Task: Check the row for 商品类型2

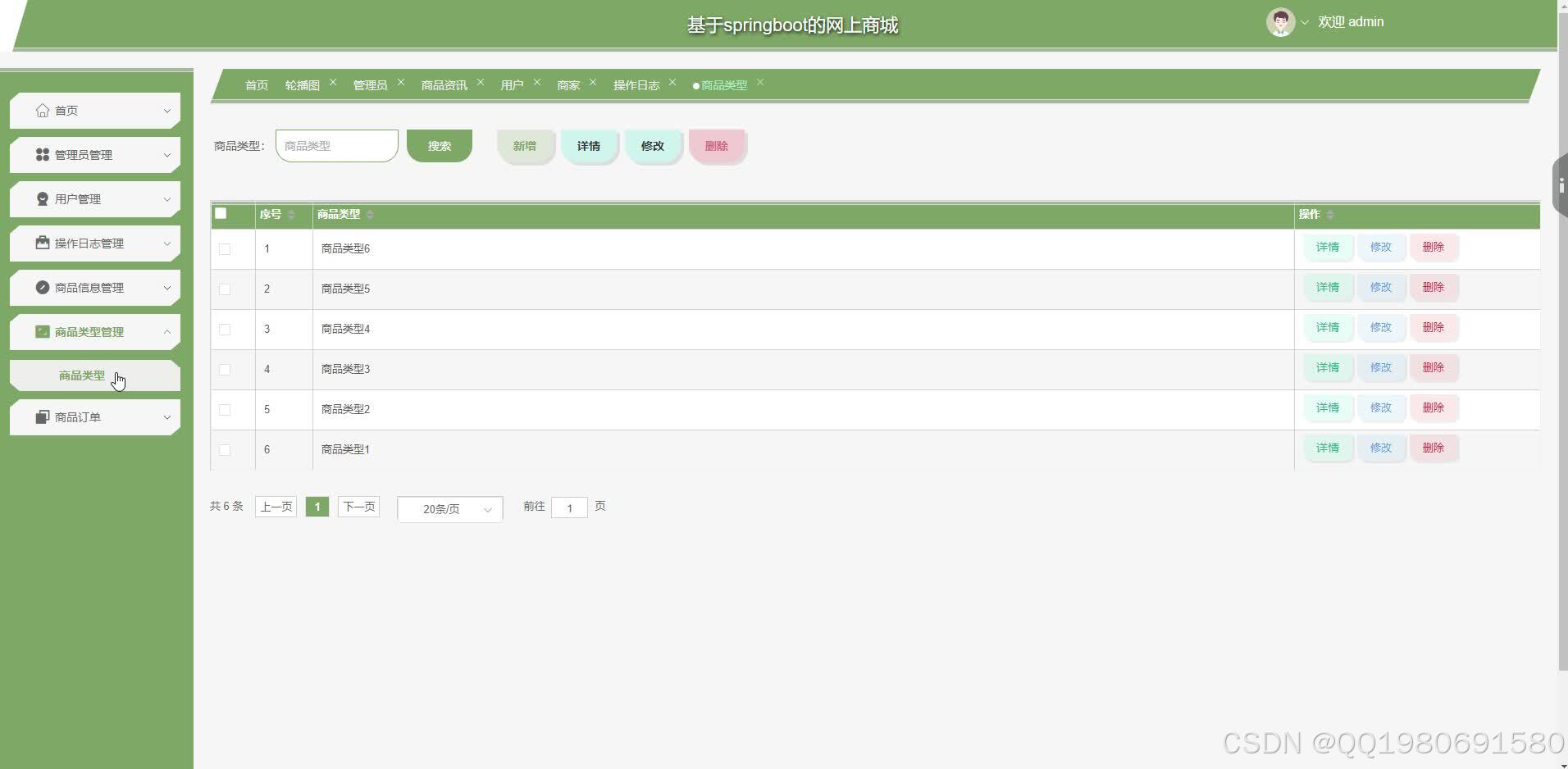Action: pos(225,410)
